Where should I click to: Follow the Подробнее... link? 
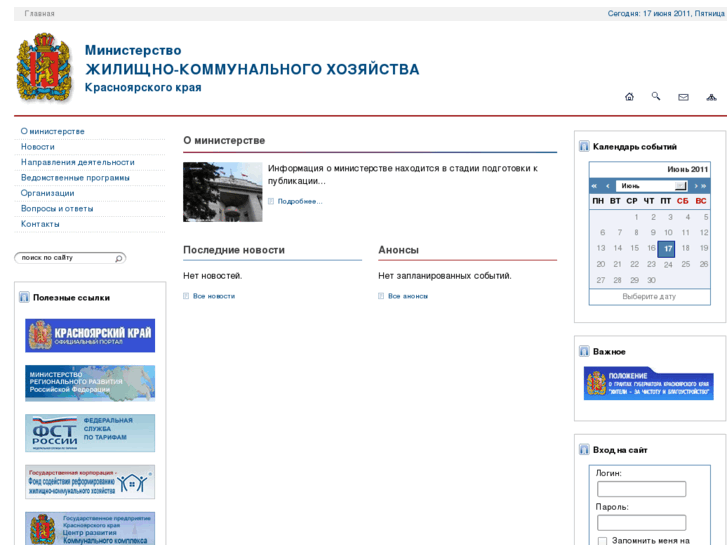pos(300,201)
